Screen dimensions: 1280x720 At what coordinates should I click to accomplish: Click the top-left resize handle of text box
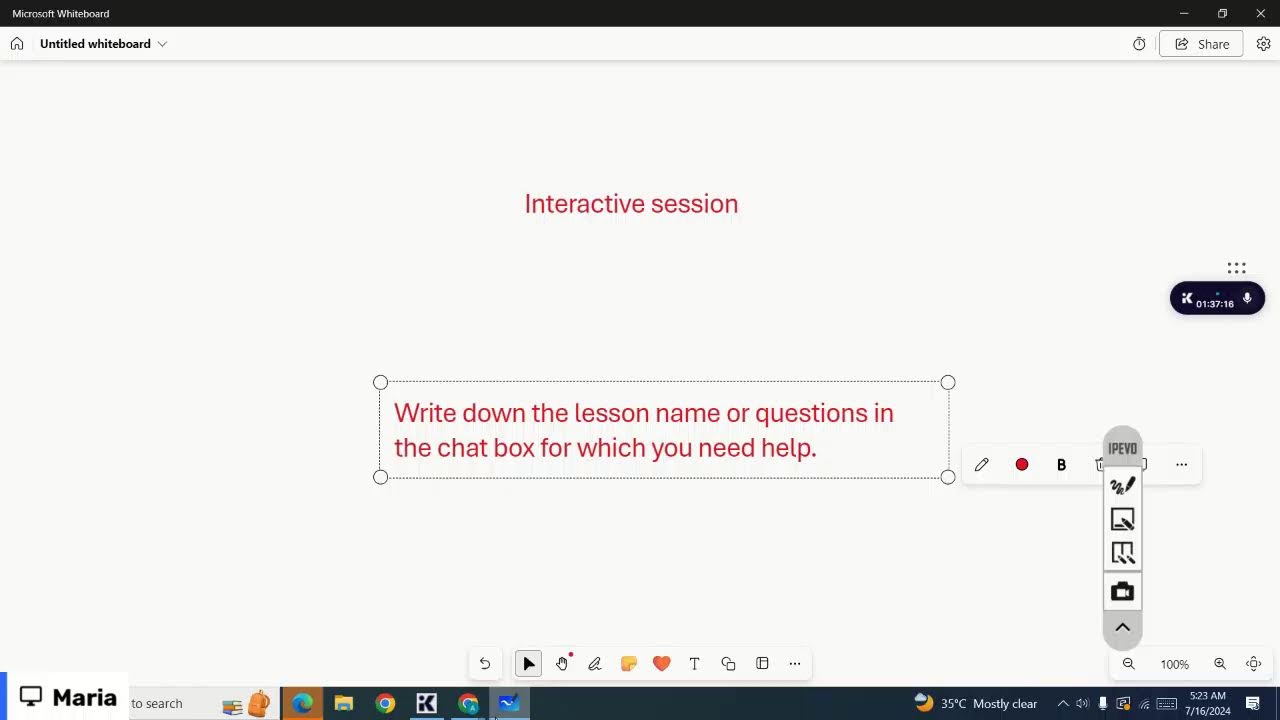pyautogui.click(x=380, y=382)
